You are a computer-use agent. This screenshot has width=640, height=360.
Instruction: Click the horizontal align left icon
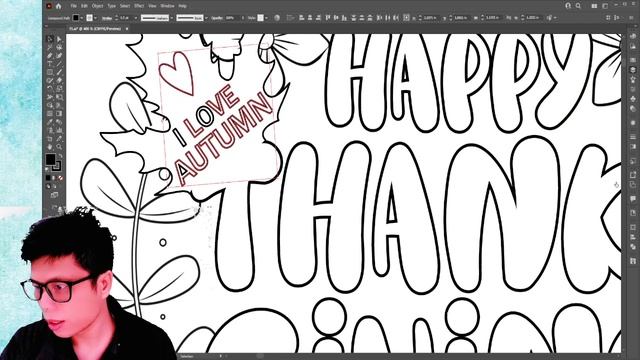(x=301, y=18)
